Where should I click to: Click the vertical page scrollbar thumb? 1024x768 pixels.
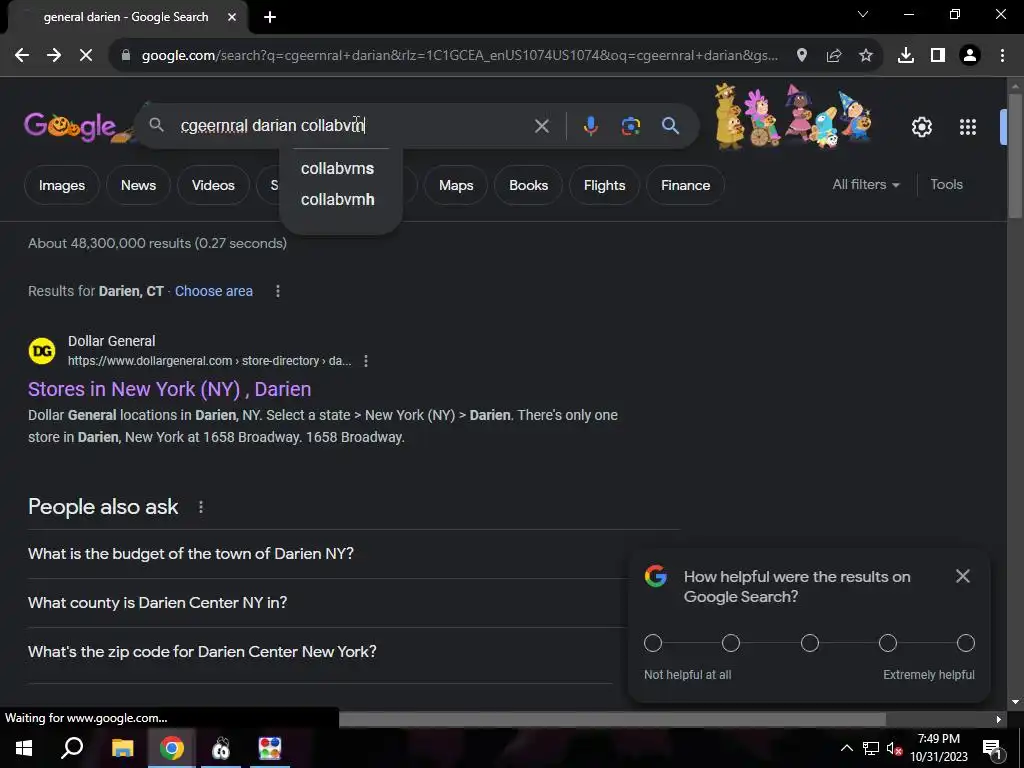click(1015, 157)
